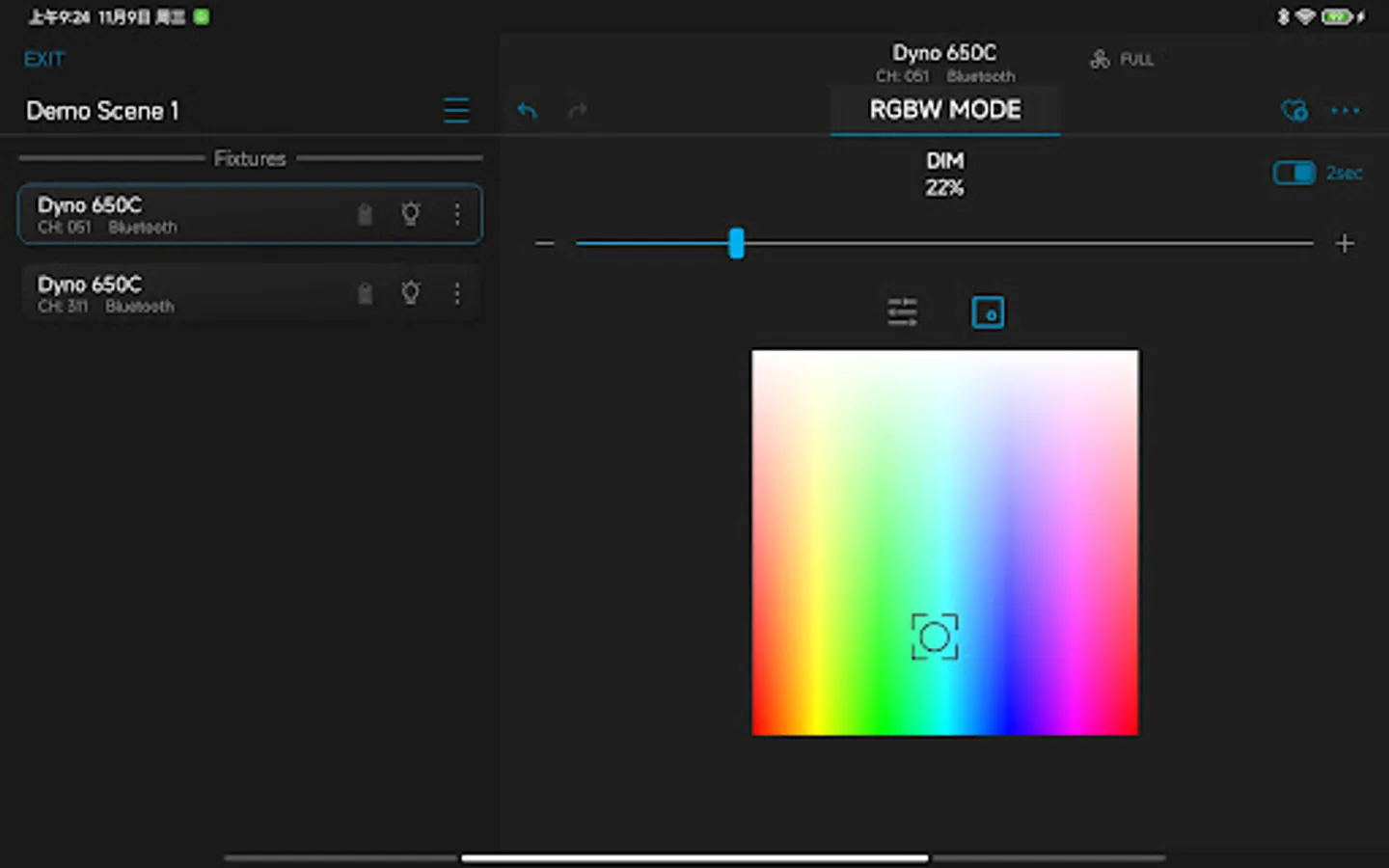This screenshot has width=1389, height=868.
Task: Select the color pad view icon
Action: [988, 312]
